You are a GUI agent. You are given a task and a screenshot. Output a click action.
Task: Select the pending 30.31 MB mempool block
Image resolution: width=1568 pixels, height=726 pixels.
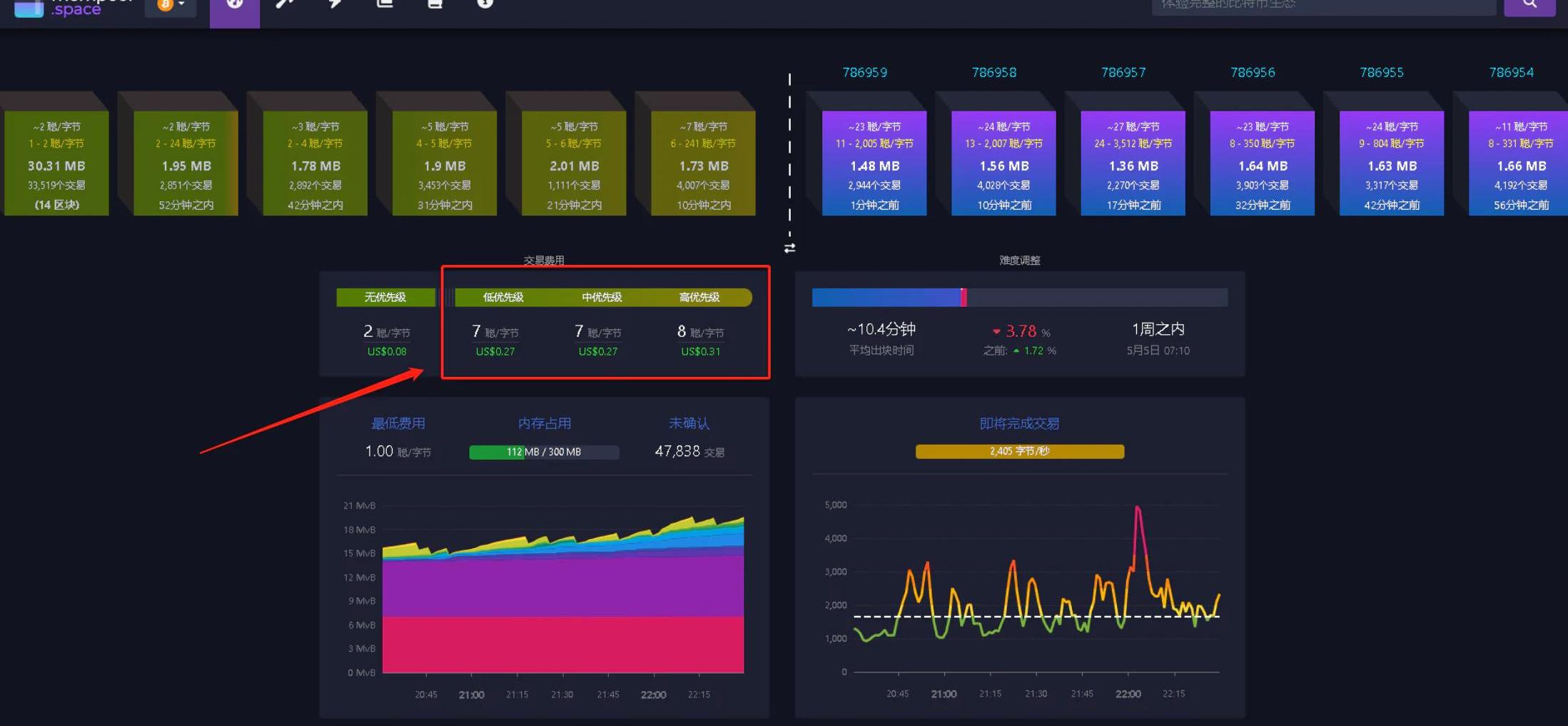click(56, 163)
